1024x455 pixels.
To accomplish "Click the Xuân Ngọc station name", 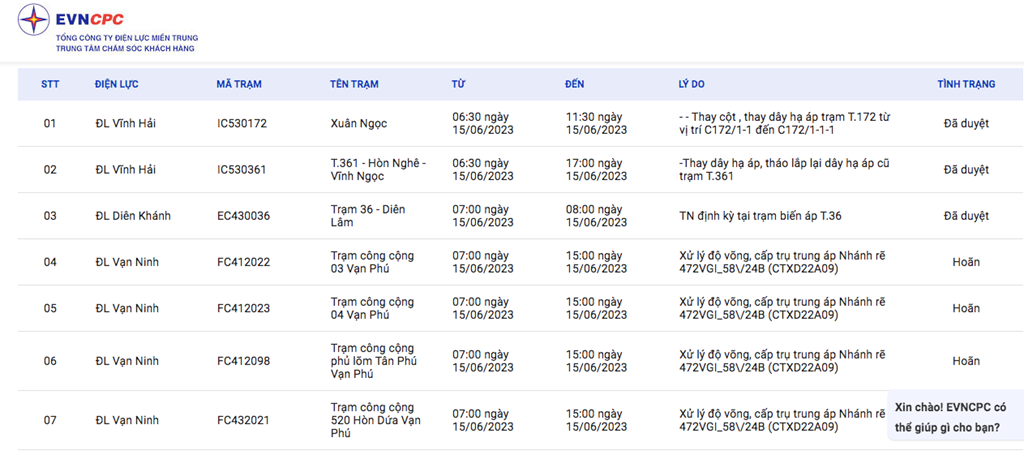I will (358, 124).
